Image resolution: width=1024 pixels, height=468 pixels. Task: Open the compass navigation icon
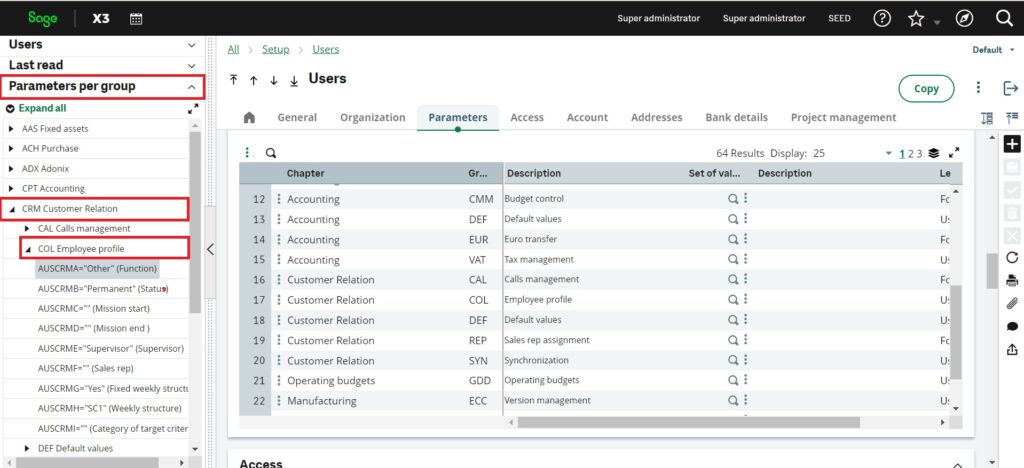tap(964, 18)
